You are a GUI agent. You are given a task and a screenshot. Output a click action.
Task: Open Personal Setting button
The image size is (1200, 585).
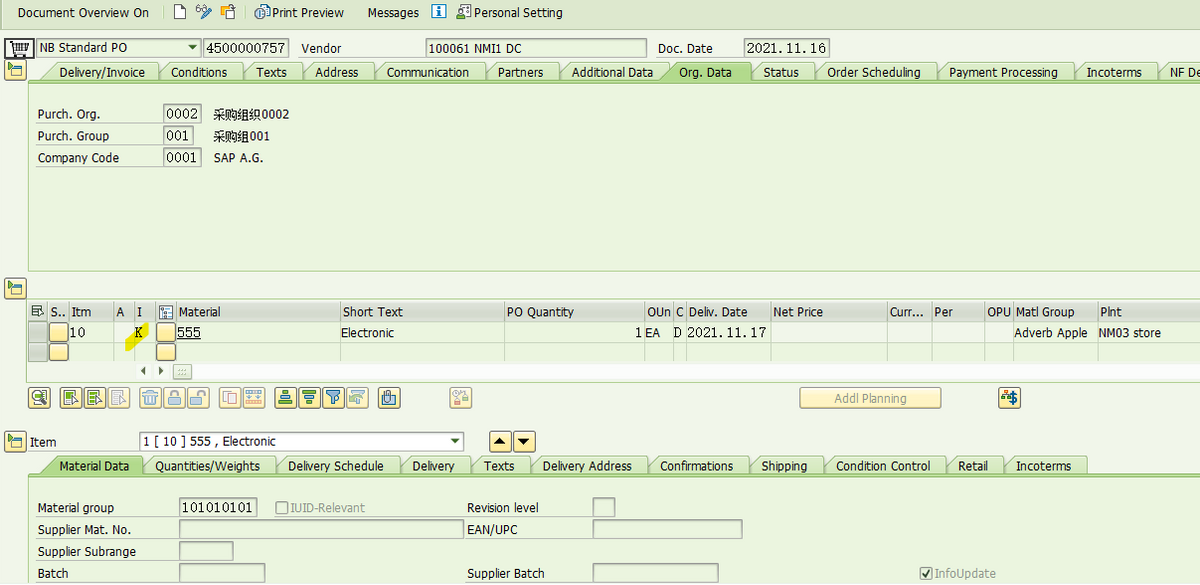click(x=510, y=13)
